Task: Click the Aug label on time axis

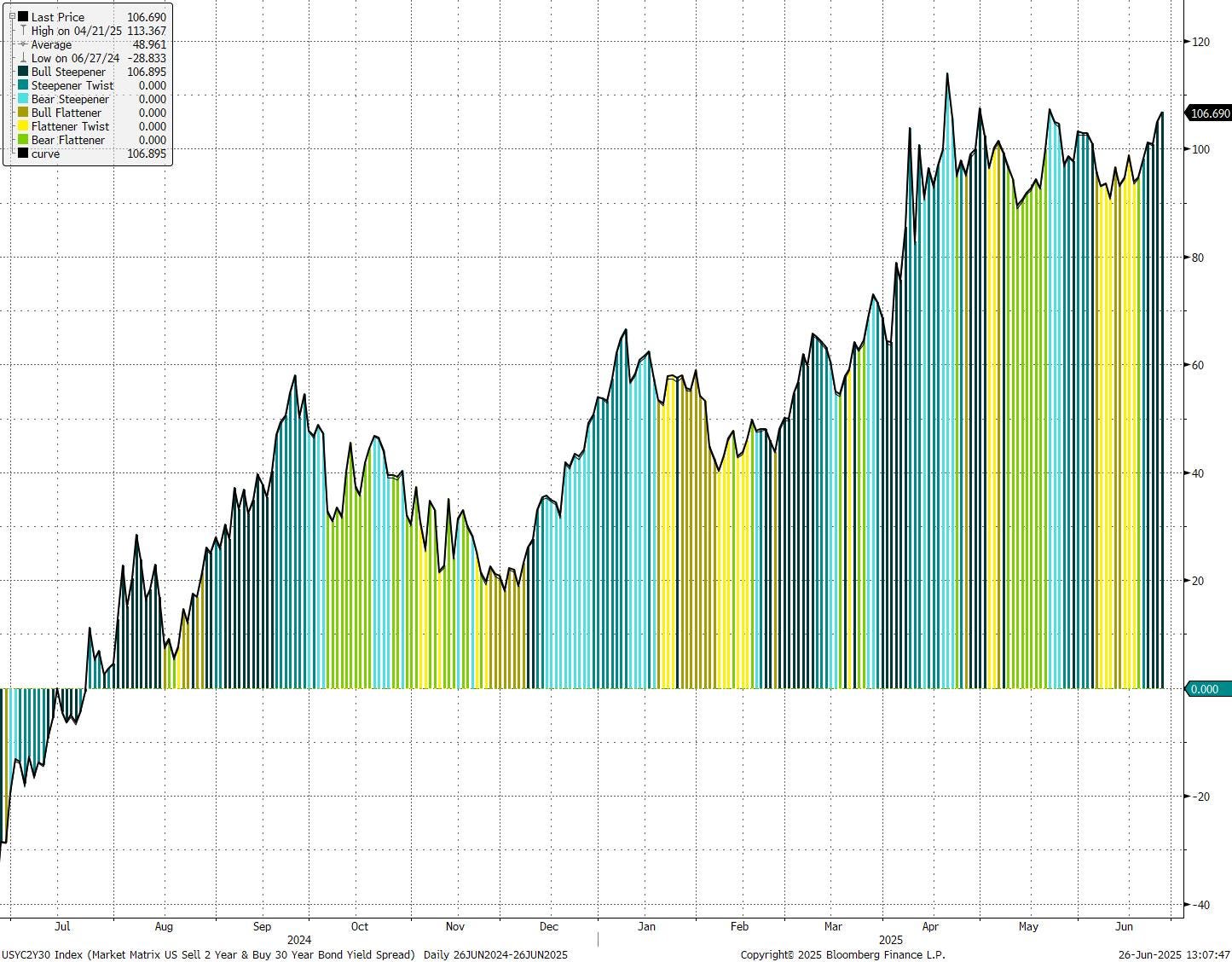Action: click(164, 926)
